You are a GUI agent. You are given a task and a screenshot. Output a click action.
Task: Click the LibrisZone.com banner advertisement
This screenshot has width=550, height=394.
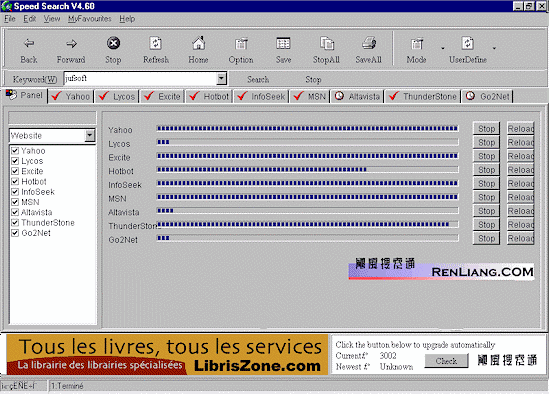(x=167, y=355)
